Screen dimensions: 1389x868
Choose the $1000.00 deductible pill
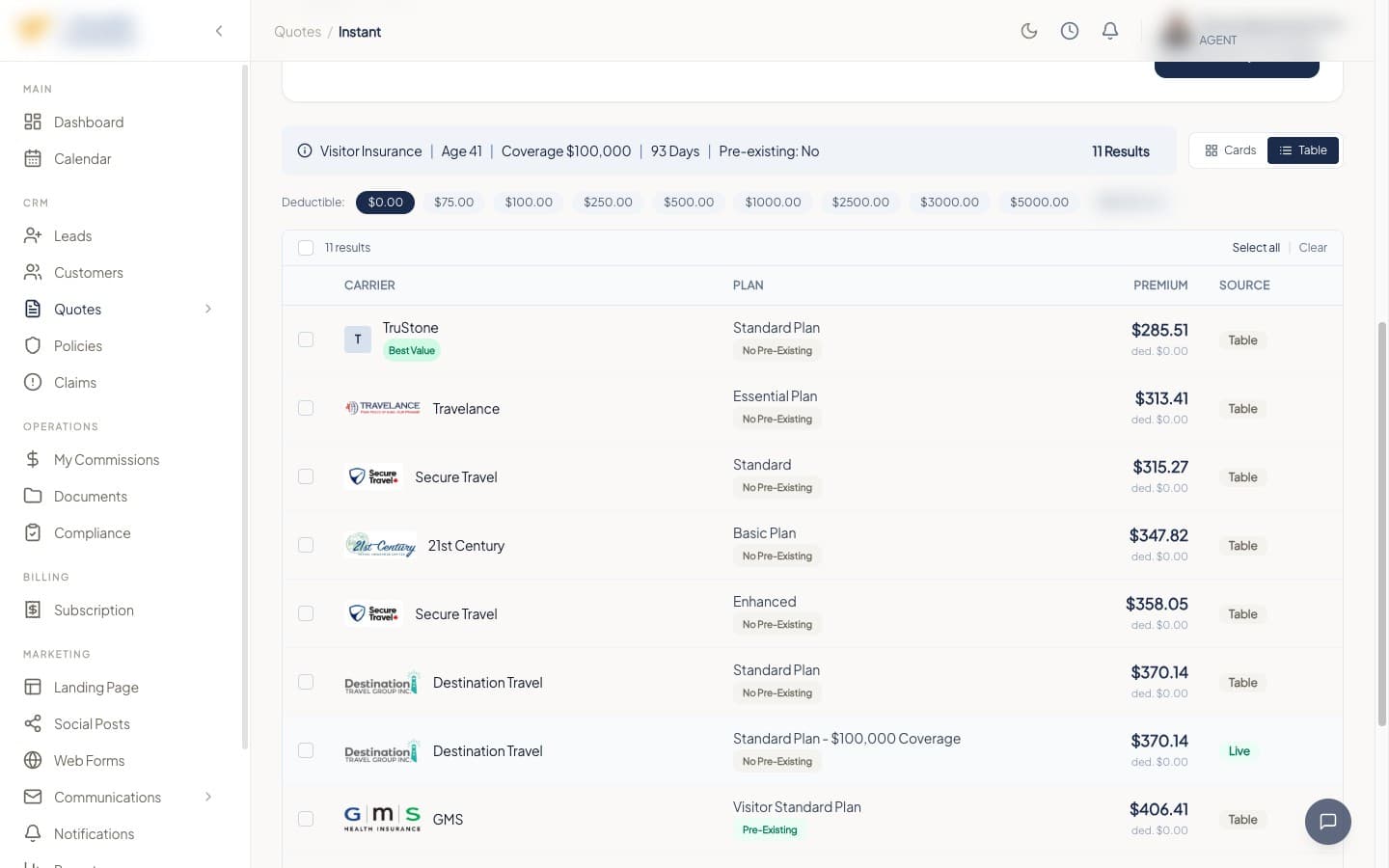[x=773, y=203]
